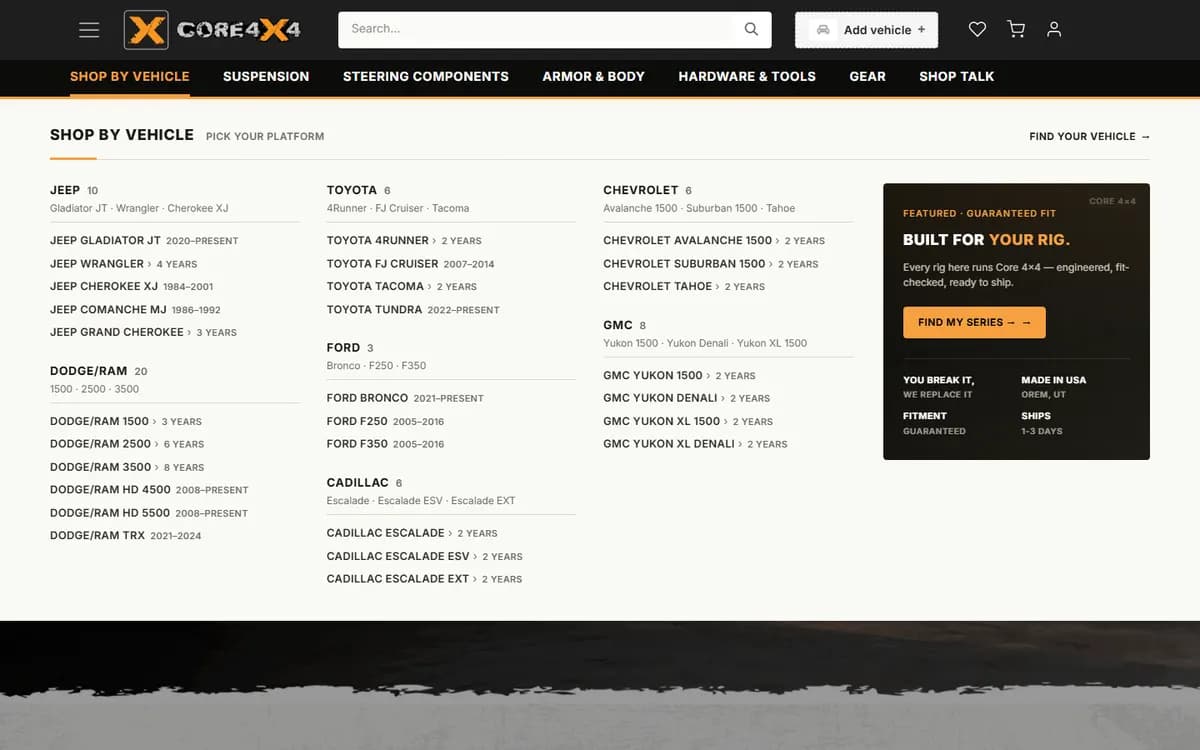Open the wishlist heart icon

coord(978,30)
